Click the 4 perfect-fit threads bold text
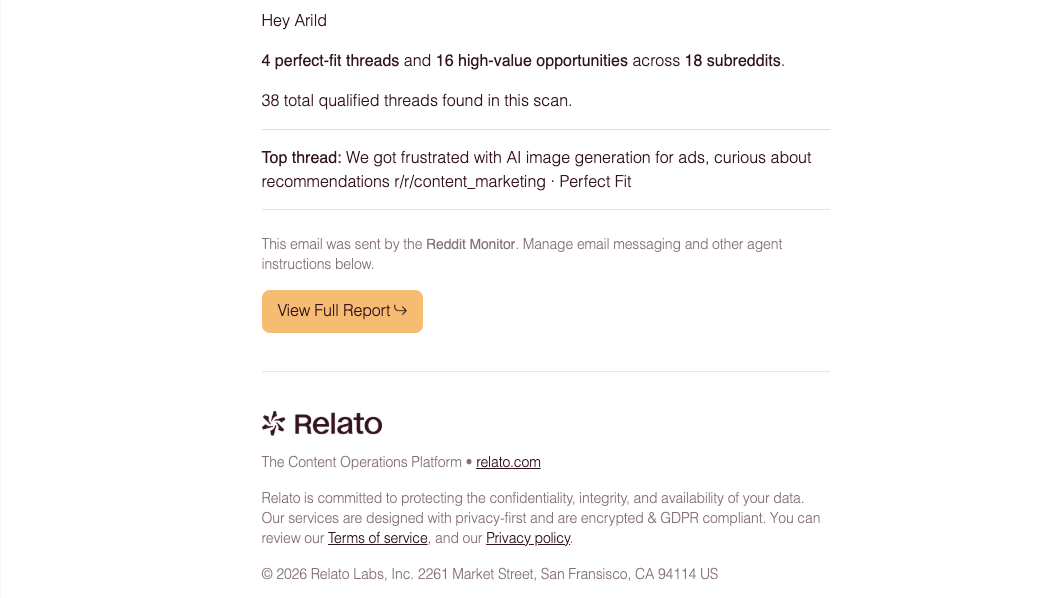This screenshot has width=1050, height=598. click(x=329, y=60)
